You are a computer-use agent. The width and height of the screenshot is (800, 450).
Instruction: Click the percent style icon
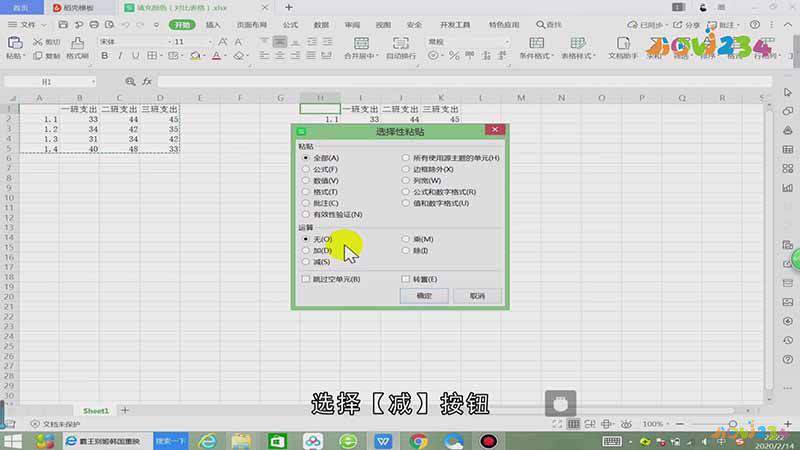[x=454, y=56]
